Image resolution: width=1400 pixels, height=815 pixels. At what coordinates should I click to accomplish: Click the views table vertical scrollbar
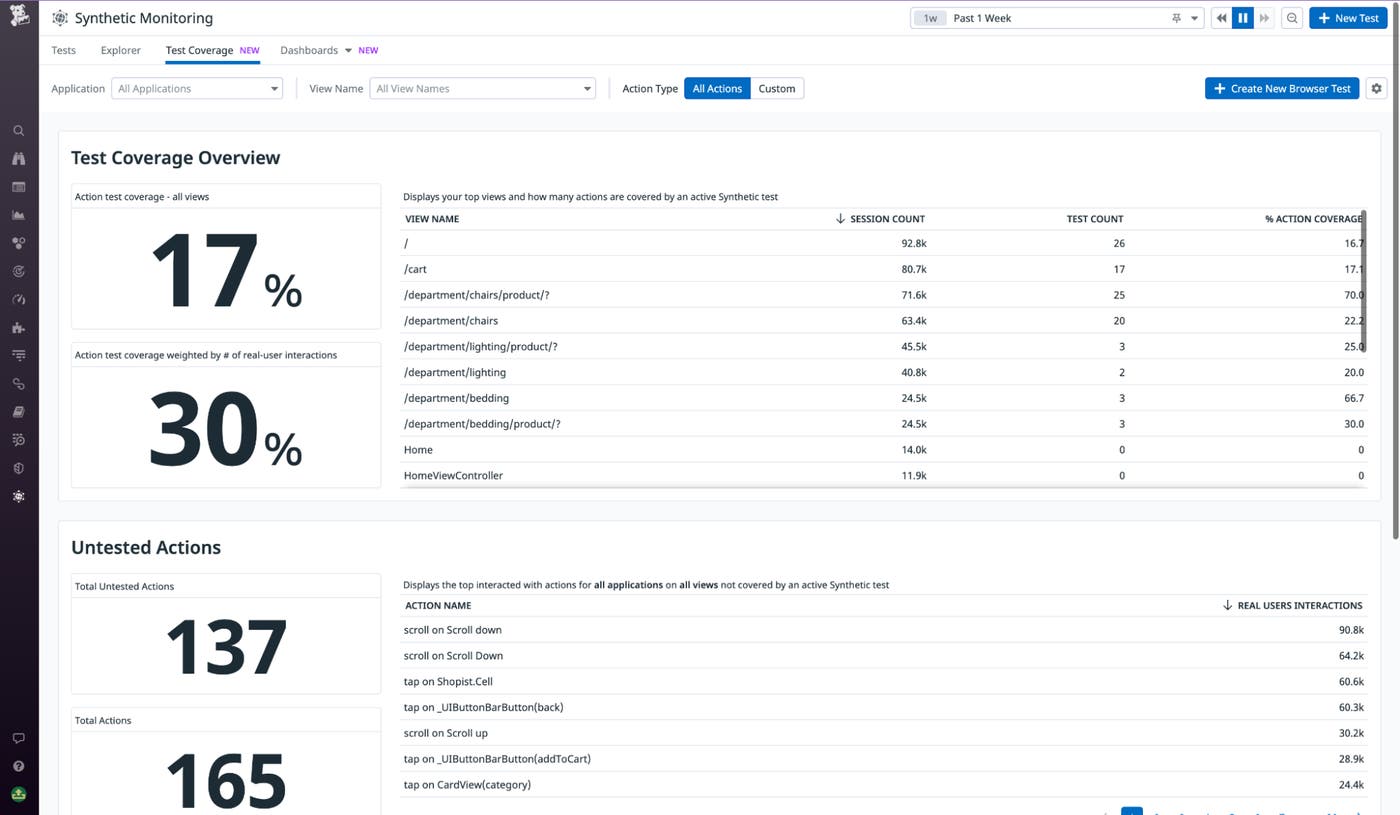tap(1364, 281)
